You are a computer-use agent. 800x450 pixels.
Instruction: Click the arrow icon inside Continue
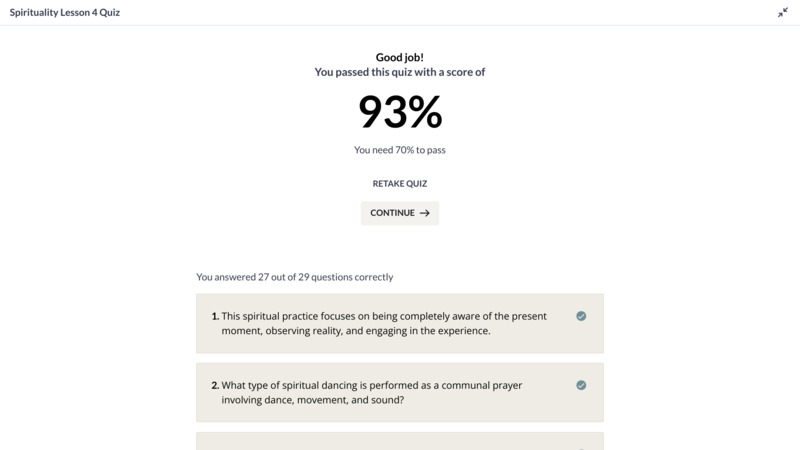tap(424, 213)
